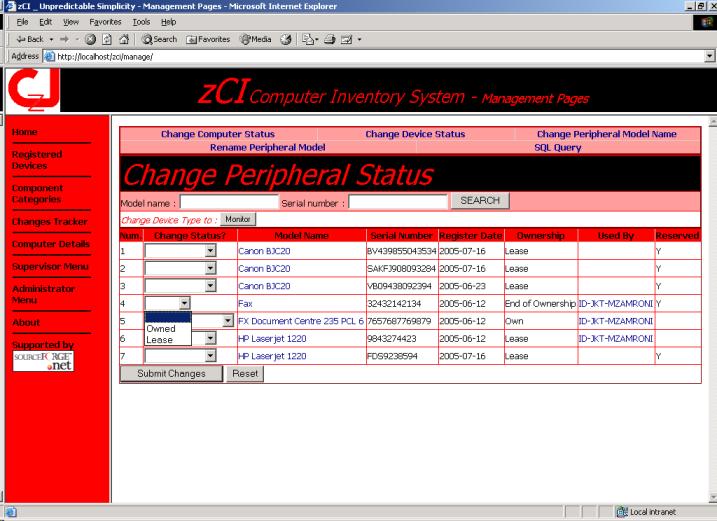Open the Favorites toolbar button
Image resolution: width=717 pixels, height=521 pixels.
pos(207,39)
